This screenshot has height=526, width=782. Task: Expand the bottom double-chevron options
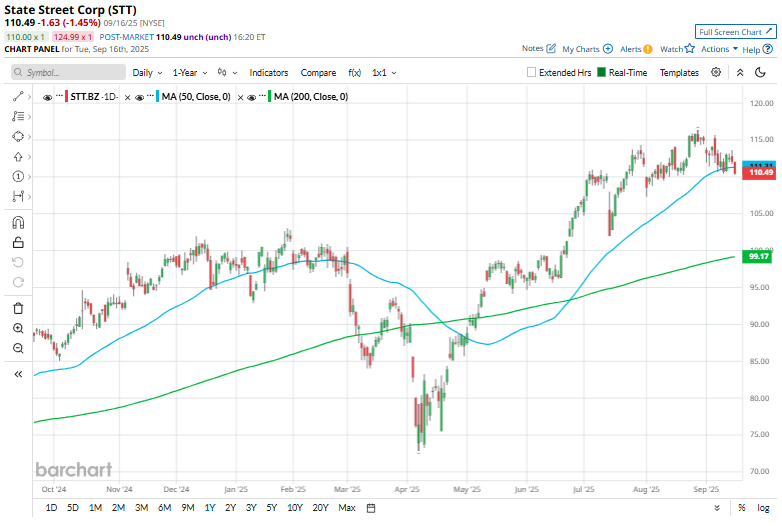717,508
